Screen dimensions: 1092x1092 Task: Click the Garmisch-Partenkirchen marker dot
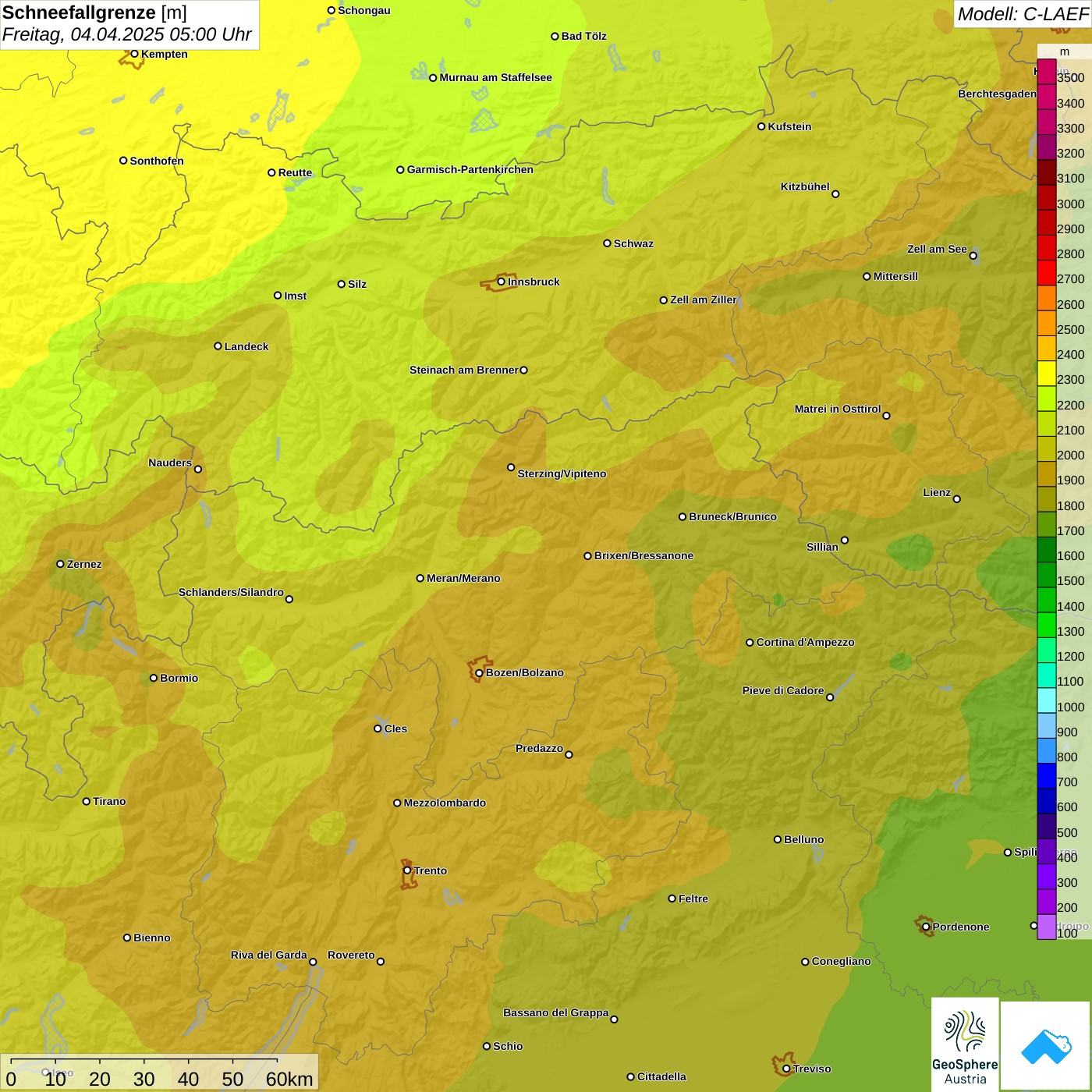click(400, 170)
